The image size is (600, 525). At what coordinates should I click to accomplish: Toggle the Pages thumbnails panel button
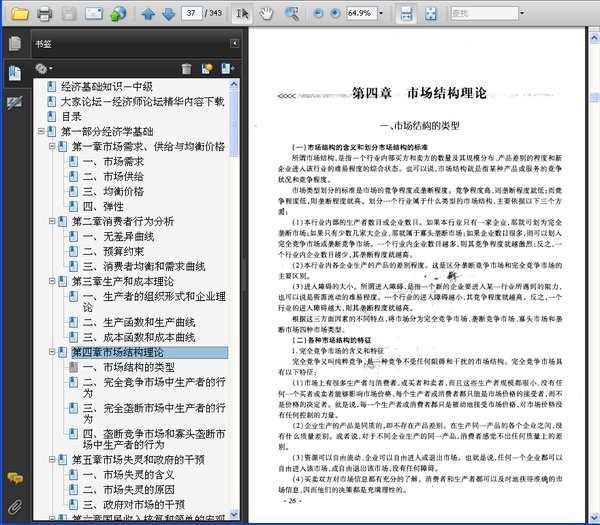point(15,43)
